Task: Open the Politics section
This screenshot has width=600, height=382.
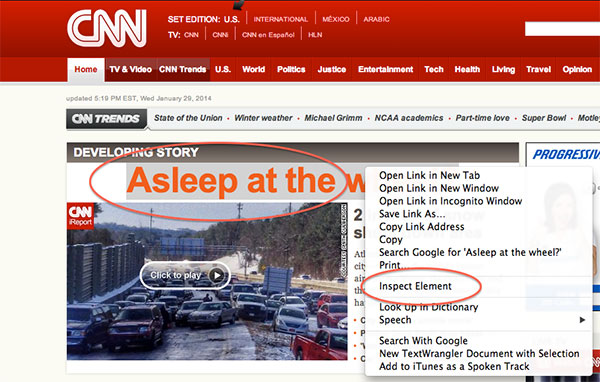Action: (291, 70)
